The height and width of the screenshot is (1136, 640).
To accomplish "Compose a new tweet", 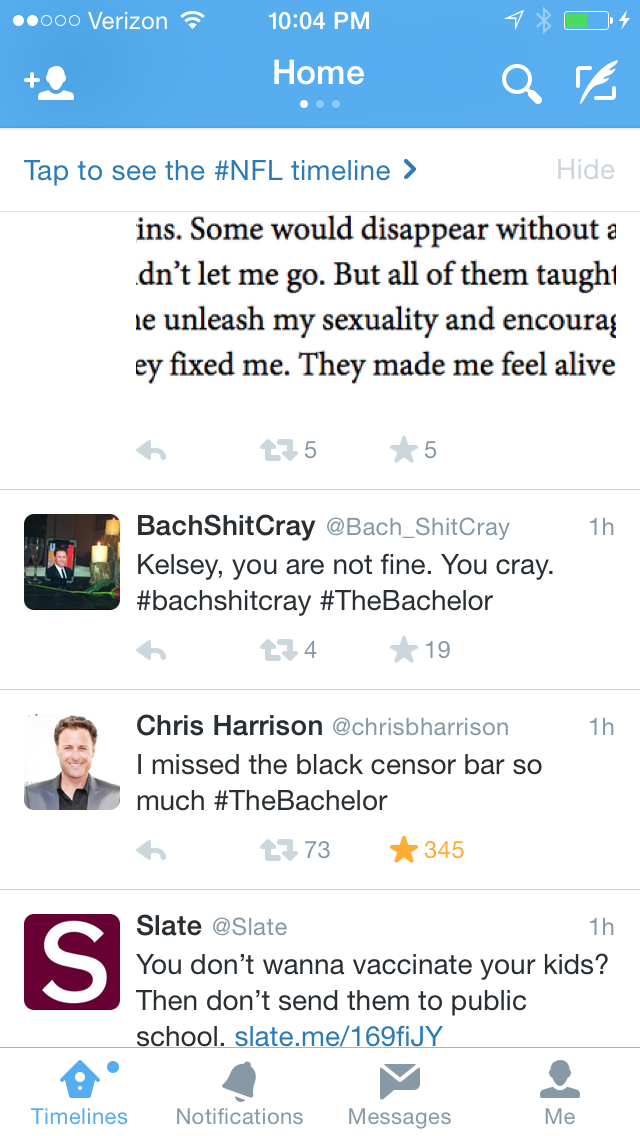I will pyautogui.click(x=596, y=84).
